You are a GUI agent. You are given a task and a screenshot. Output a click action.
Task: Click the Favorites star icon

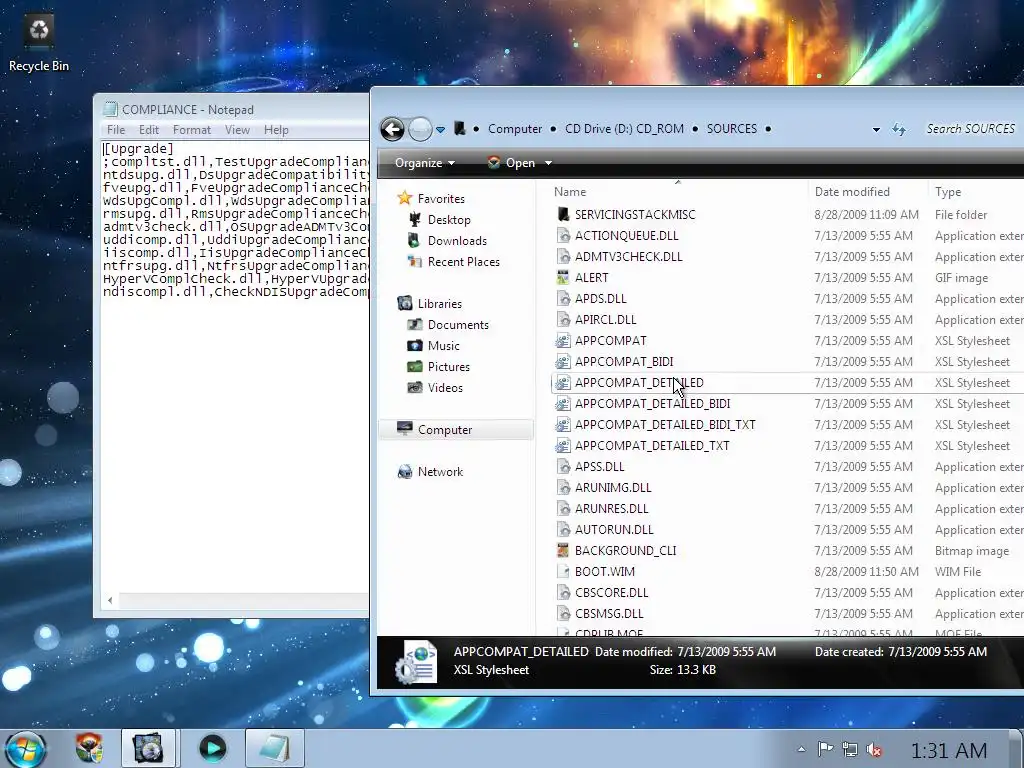click(x=405, y=198)
